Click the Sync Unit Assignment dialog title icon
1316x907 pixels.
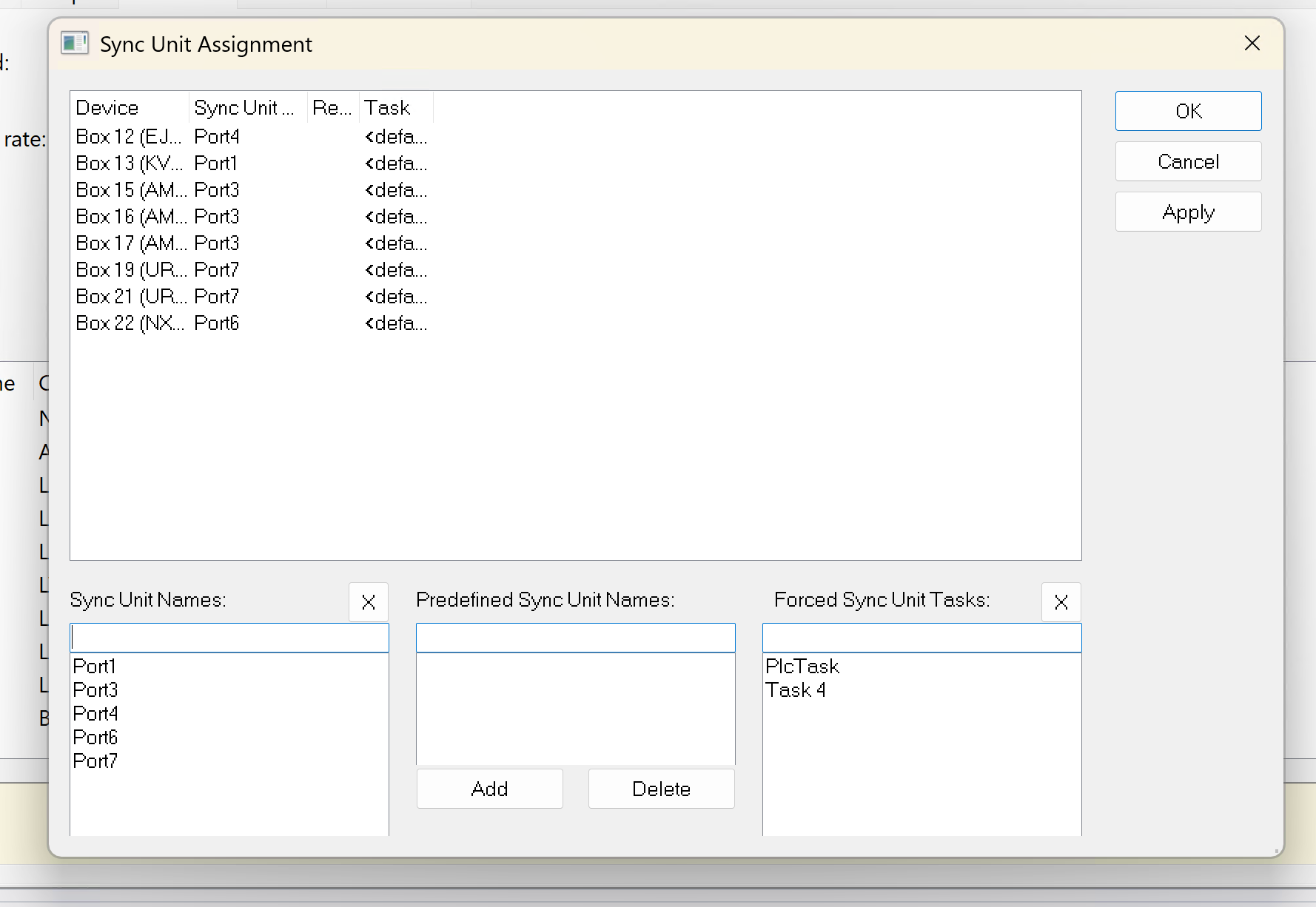tap(75, 44)
